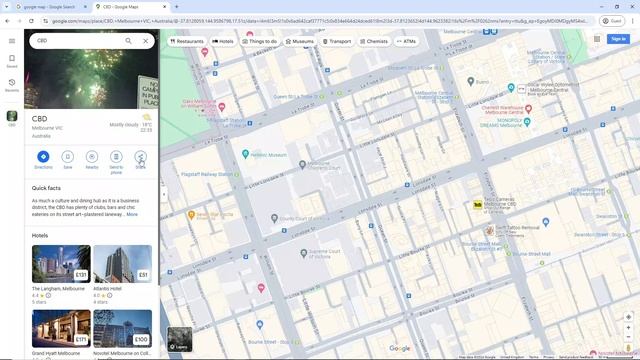Click Flagstaff Railway Station label

coord(207,174)
